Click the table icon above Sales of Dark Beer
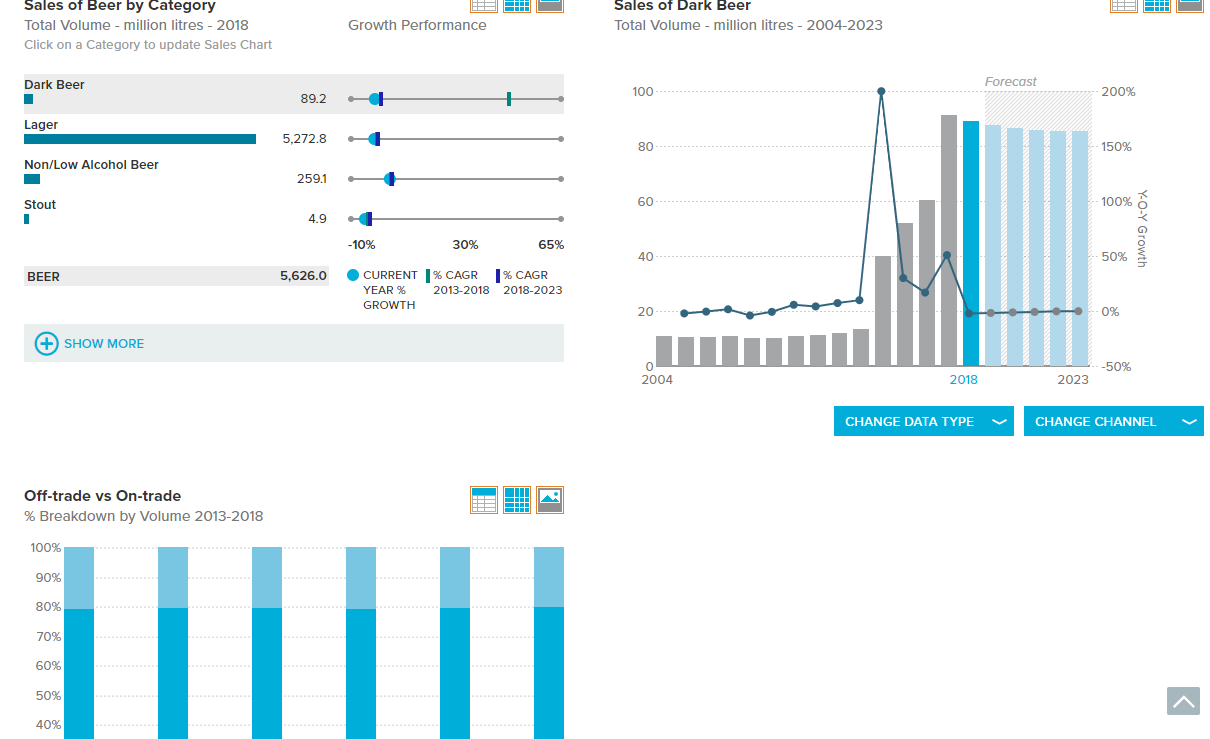Screen dimensions: 1210x739 point(1124,5)
